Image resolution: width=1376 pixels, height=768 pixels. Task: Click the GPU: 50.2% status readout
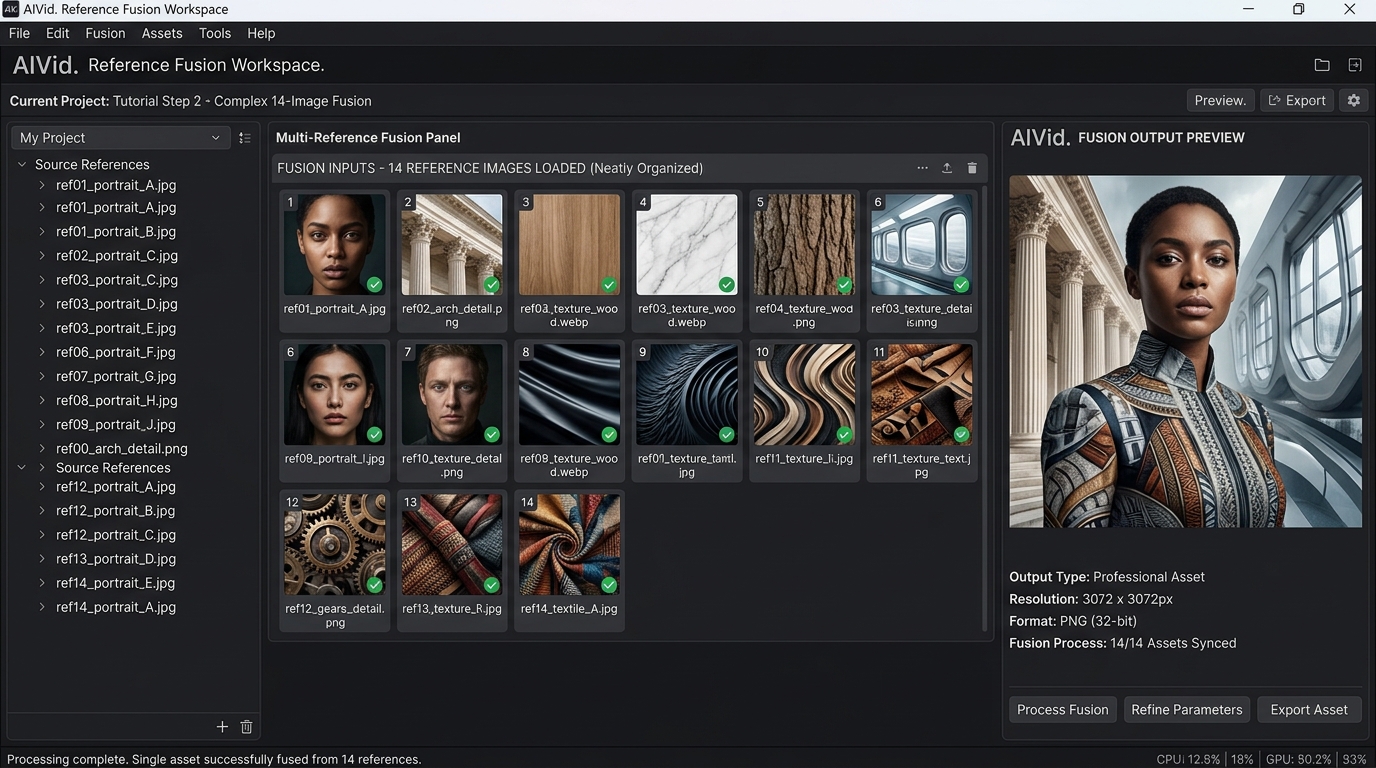pyautogui.click(x=1298, y=759)
